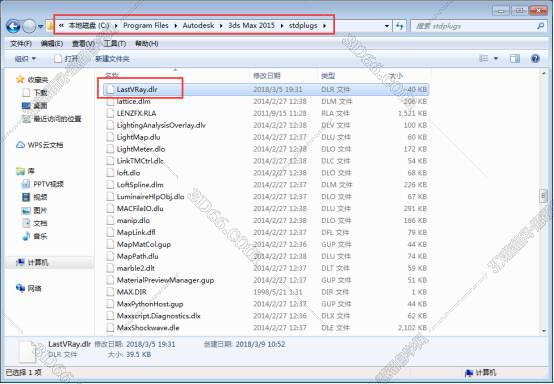Click the MapMatCol.gup file icon
554x384 pixels.
point(110,244)
